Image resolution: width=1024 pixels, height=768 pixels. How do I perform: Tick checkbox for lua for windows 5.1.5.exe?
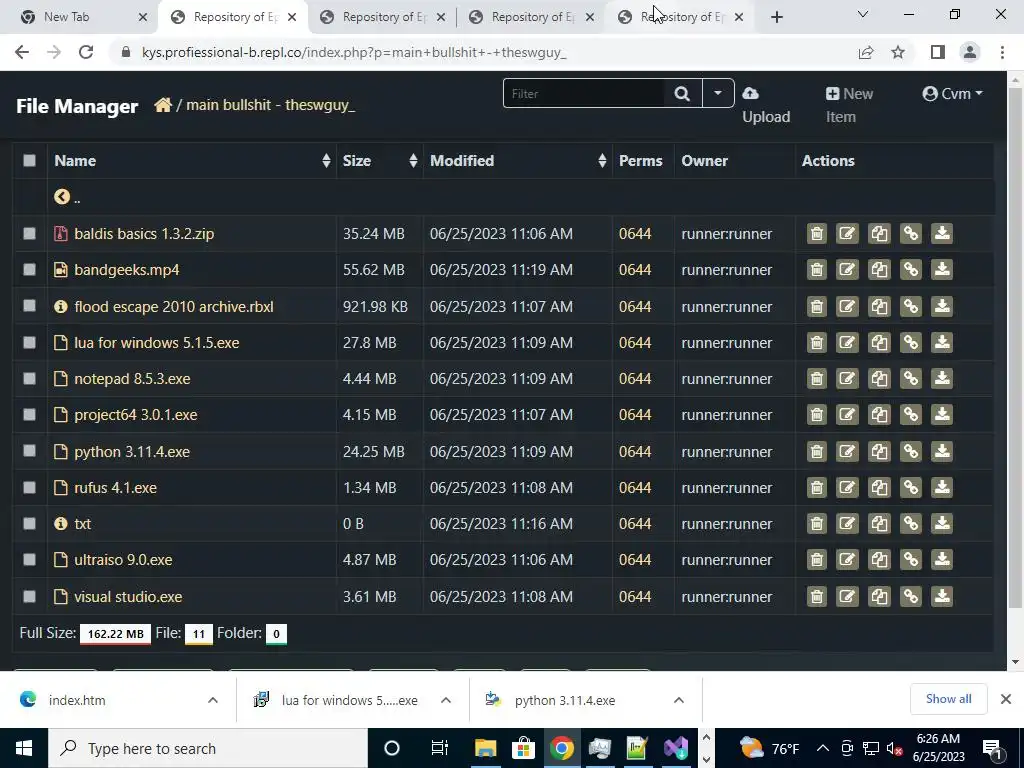pyautogui.click(x=29, y=342)
